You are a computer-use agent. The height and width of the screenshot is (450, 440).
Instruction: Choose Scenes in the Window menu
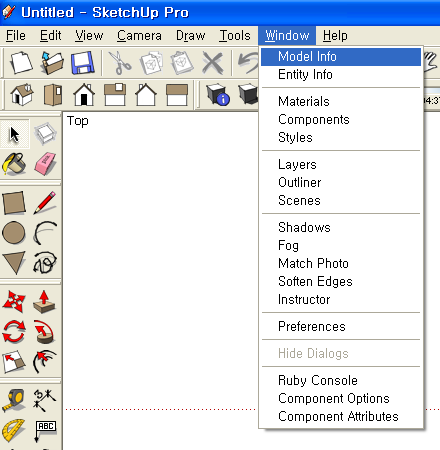(x=341, y=201)
